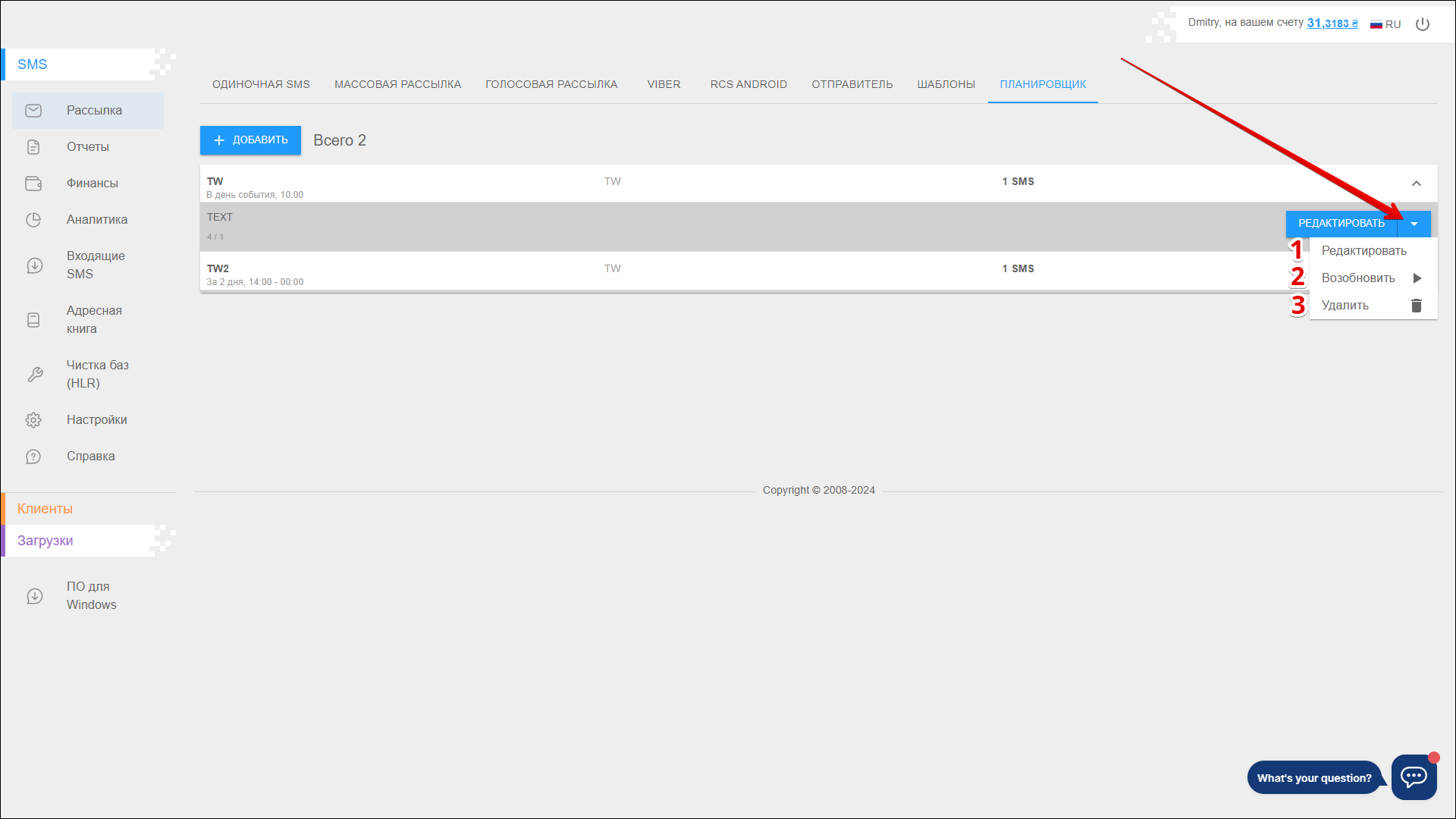The image size is (1456, 819).
Task: Click the Рассылка envelope icon
Action: [33, 111]
